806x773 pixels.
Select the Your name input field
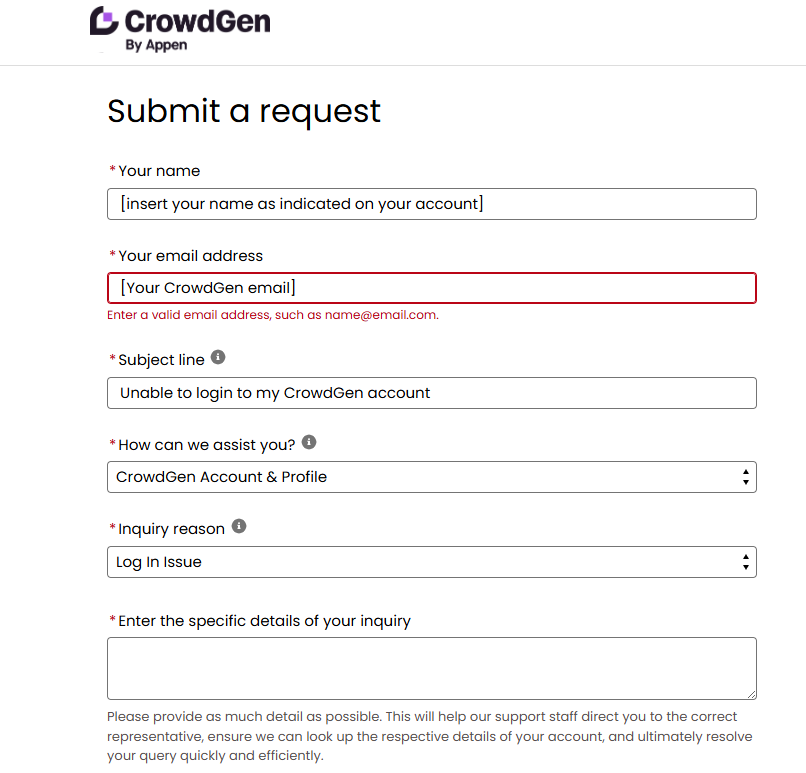(431, 204)
